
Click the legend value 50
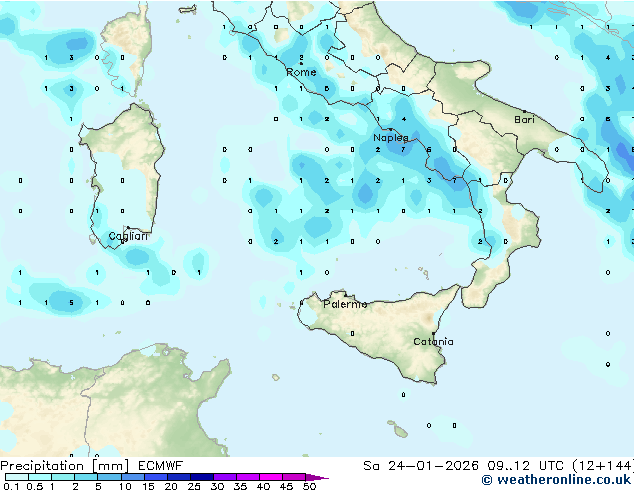point(309,486)
